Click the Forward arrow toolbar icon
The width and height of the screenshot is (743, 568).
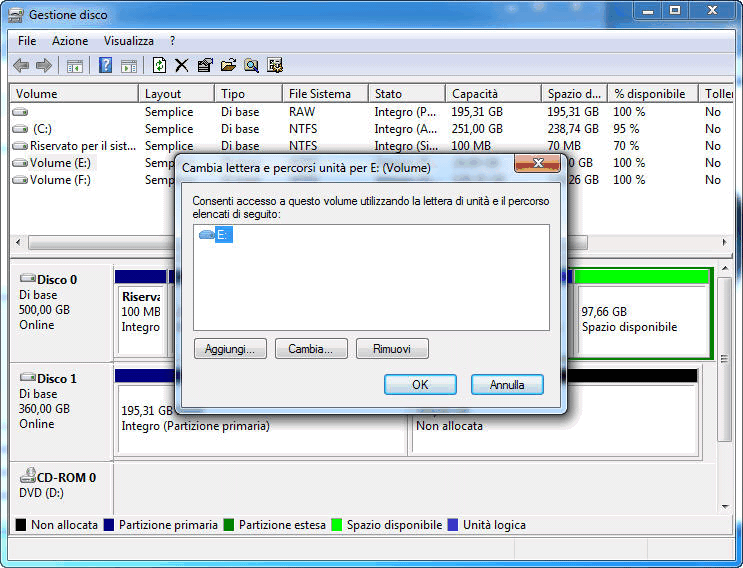click(x=44, y=65)
